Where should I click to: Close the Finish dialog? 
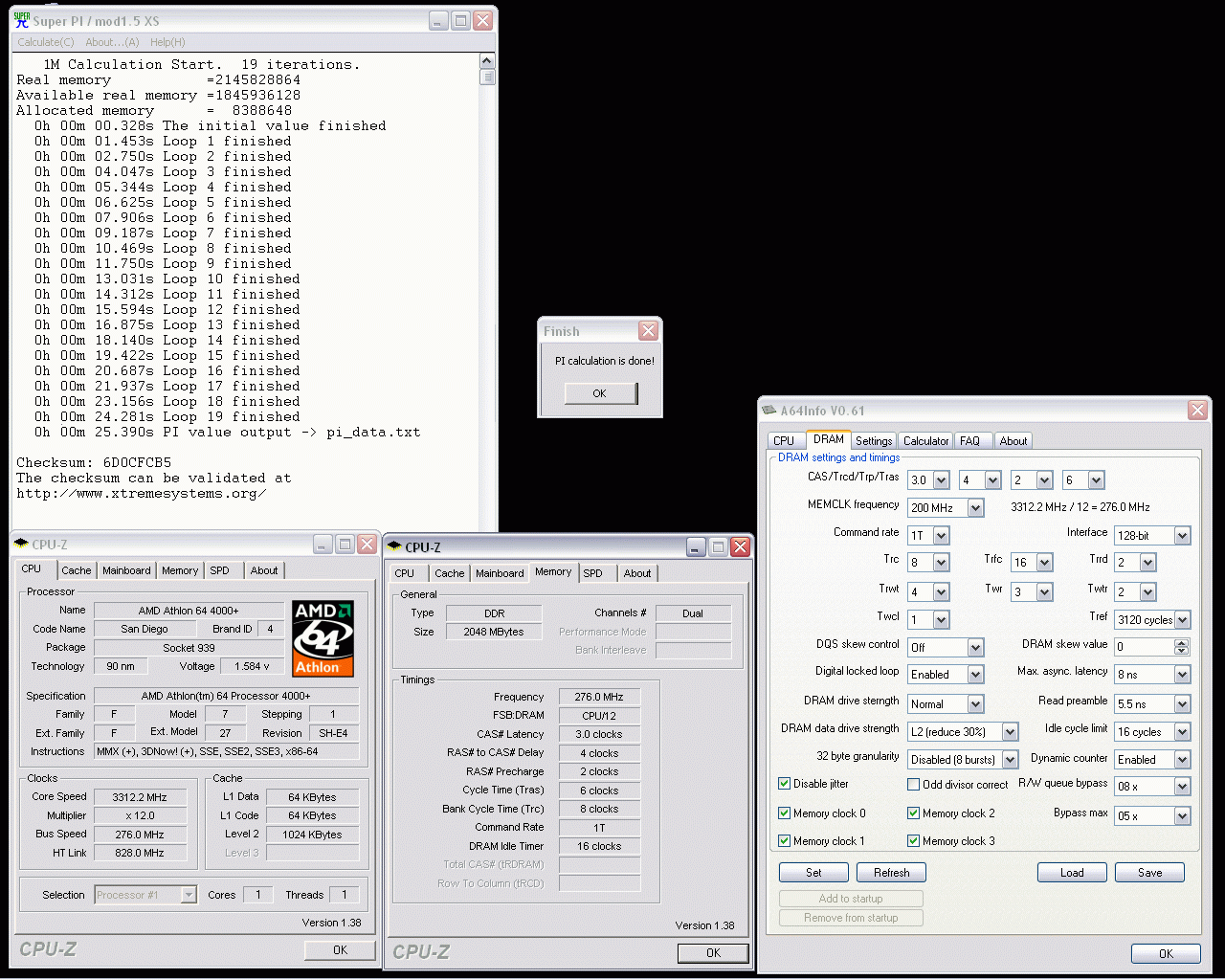click(648, 330)
